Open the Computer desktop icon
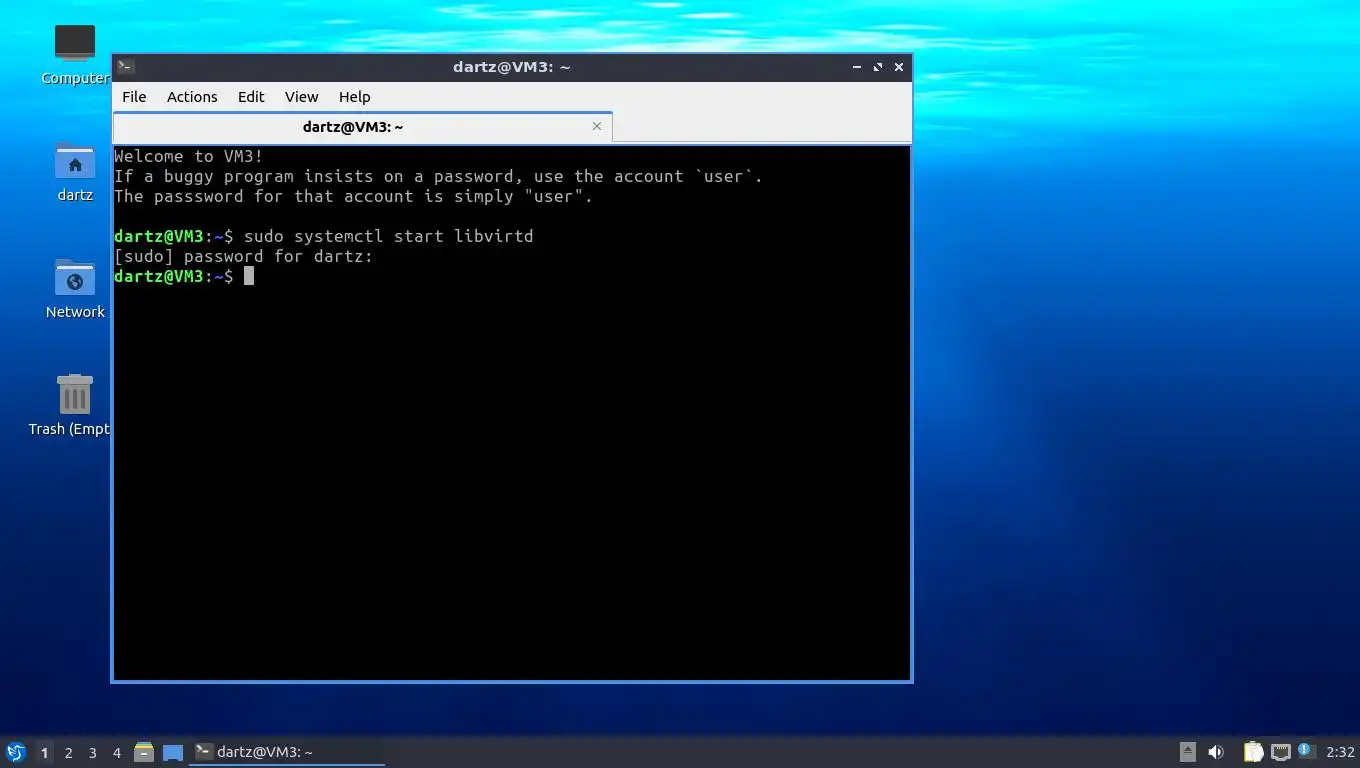Screen dimensions: 1360x768 pyautogui.click(x=75, y=54)
